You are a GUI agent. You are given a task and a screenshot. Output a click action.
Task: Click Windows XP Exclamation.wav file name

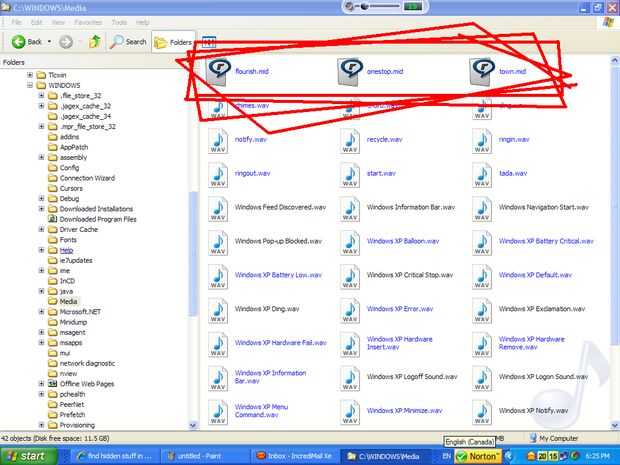coord(542,309)
